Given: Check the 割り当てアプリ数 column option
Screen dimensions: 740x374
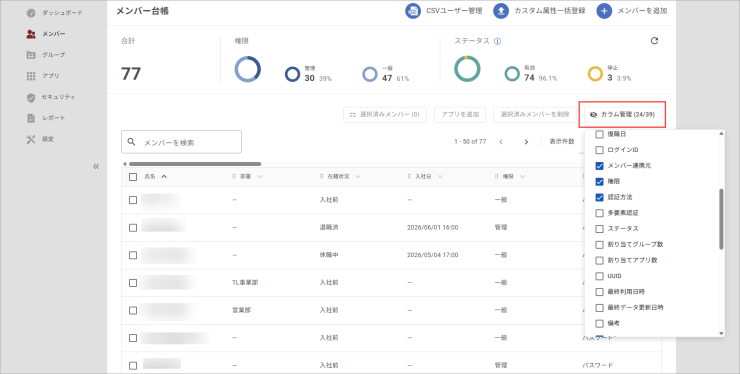Looking at the screenshot, I should pyautogui.click(x=599, y=260).
